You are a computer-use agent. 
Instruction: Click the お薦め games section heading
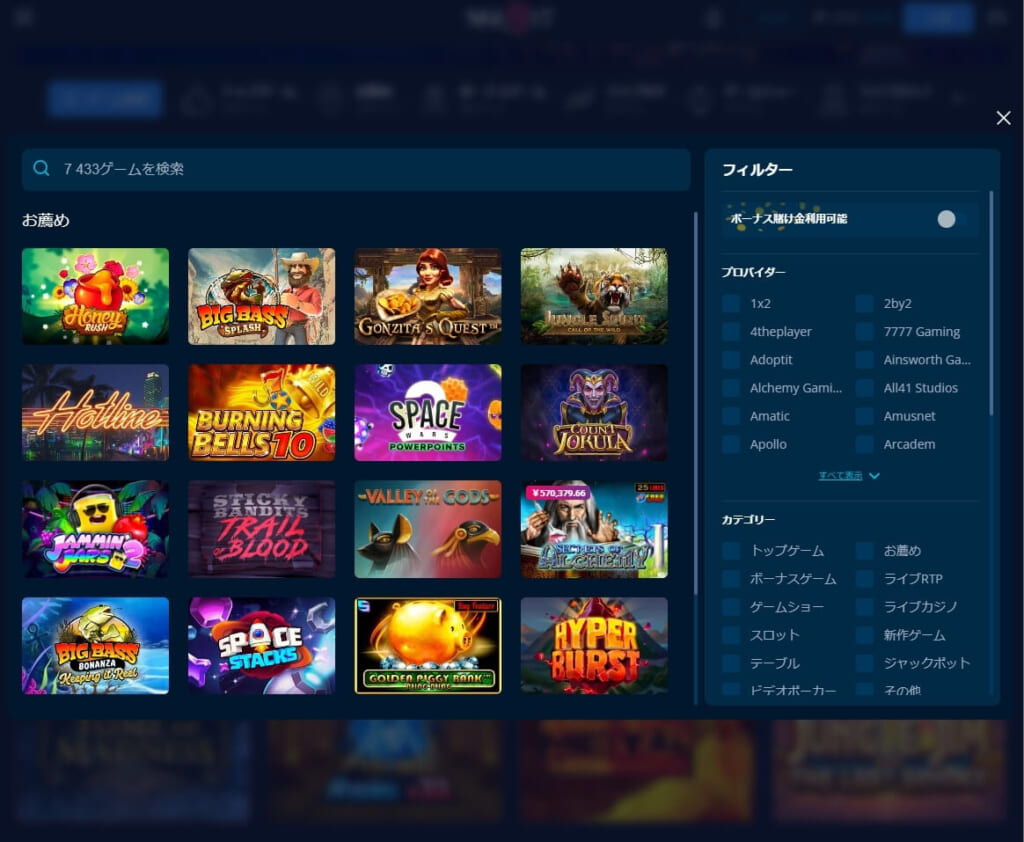click(x=46, y=220)
